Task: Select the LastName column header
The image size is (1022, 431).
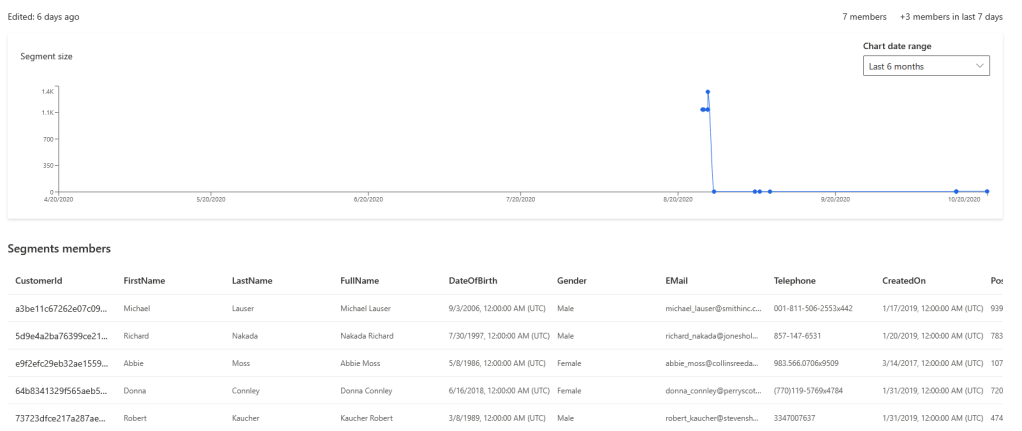Action: click(x=252, y=281)
